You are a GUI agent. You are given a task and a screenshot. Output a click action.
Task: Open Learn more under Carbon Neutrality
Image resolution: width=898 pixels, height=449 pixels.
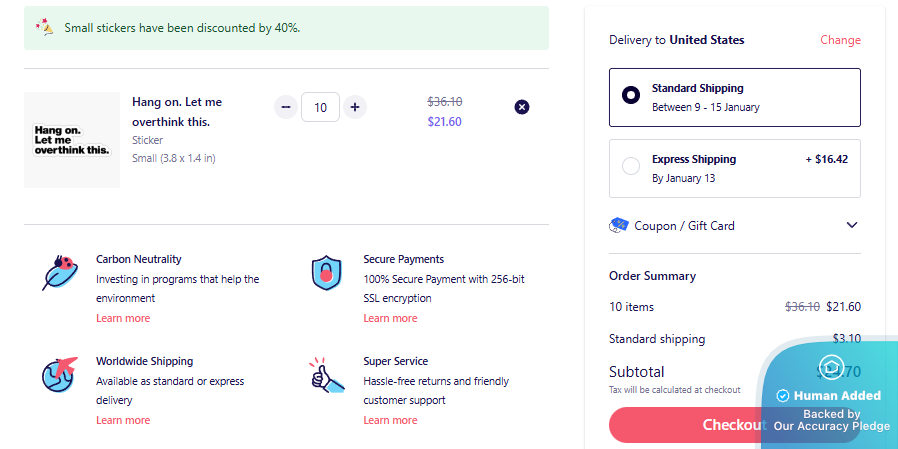pyautogui.click(x=123, y=318)
